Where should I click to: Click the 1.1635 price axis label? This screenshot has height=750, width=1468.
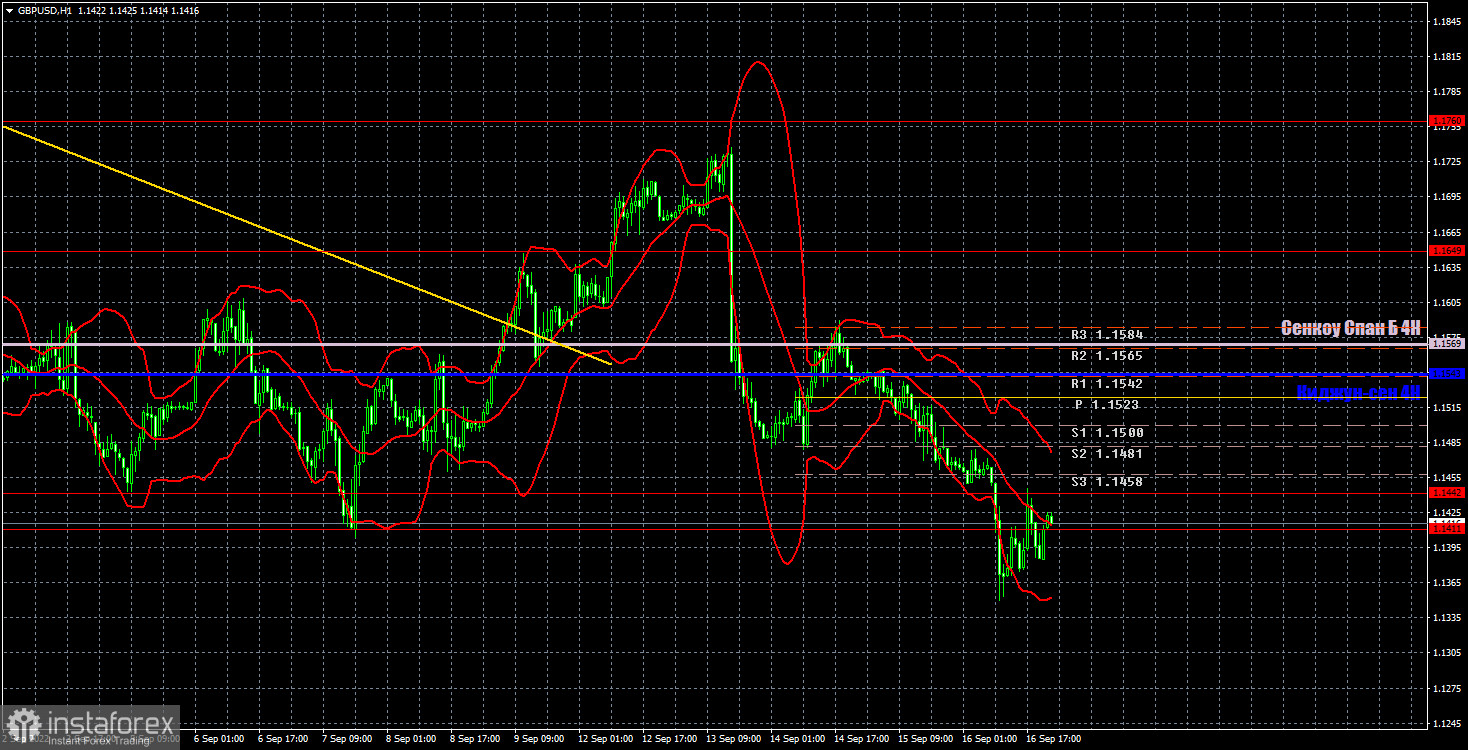coord(1447,267)
